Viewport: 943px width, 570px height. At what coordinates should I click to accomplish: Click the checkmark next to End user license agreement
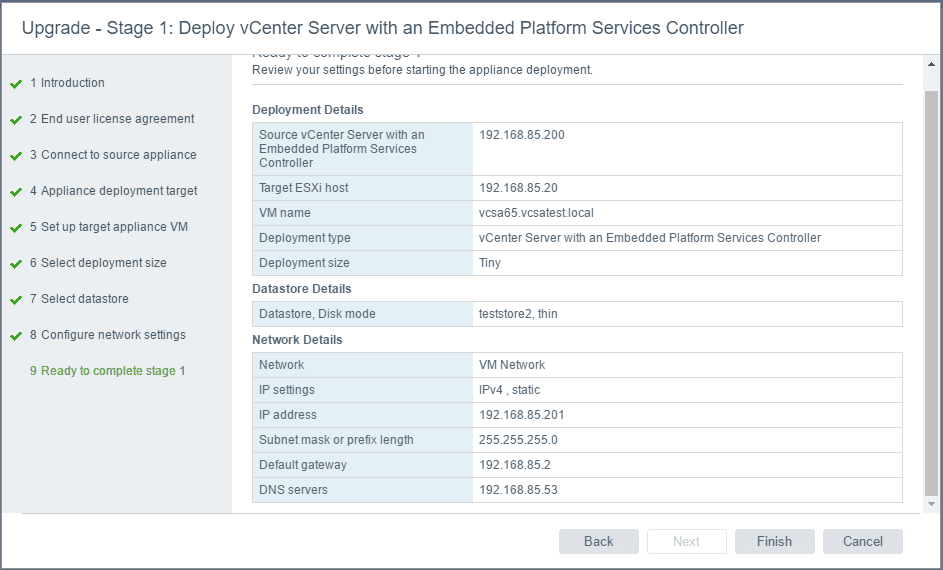tap(16, 120)
